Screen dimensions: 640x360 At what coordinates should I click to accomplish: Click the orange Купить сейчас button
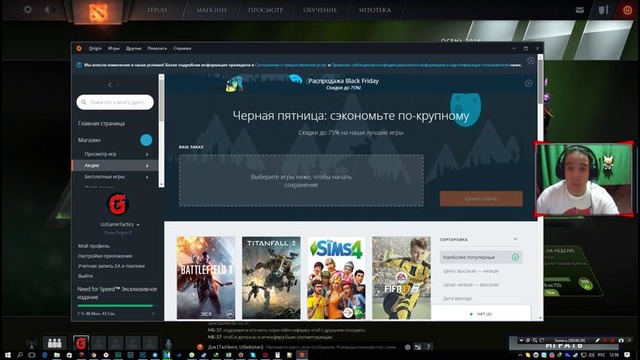tap(481, 199)
